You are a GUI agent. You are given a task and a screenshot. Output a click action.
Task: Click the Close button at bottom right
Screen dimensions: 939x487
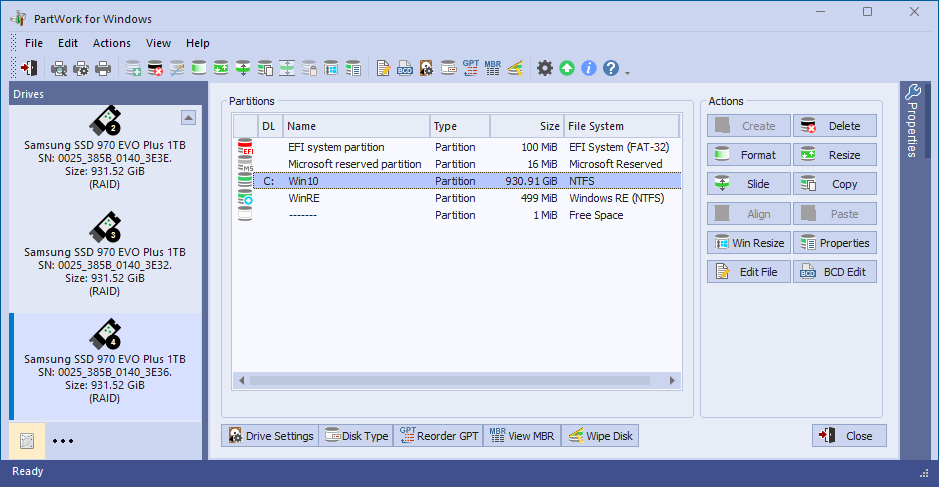coord(849,435)
